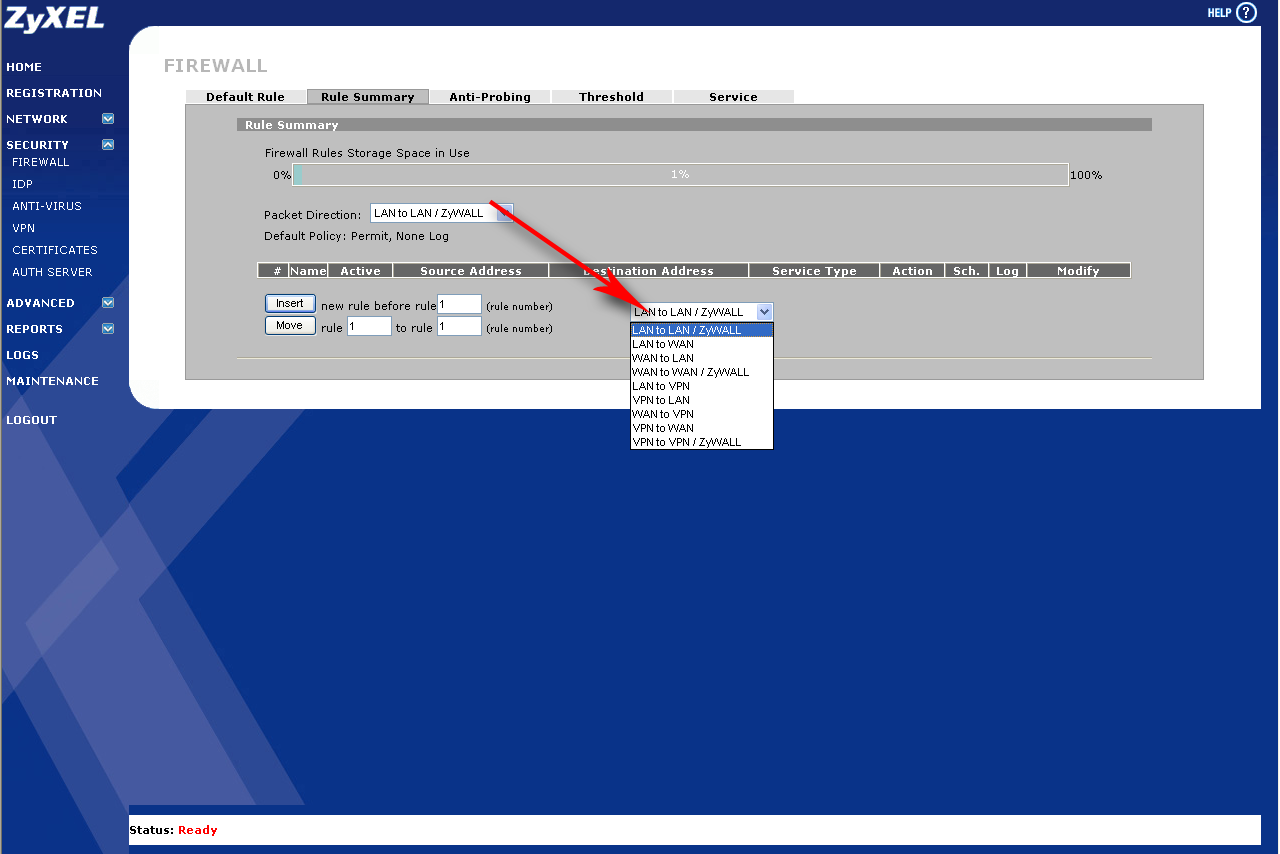Image resolution: width=1280 pixels, height=854 pixels.
Task: Choose 'VPN to VPN / ZyWALL' option
Action: pos(701,442)
